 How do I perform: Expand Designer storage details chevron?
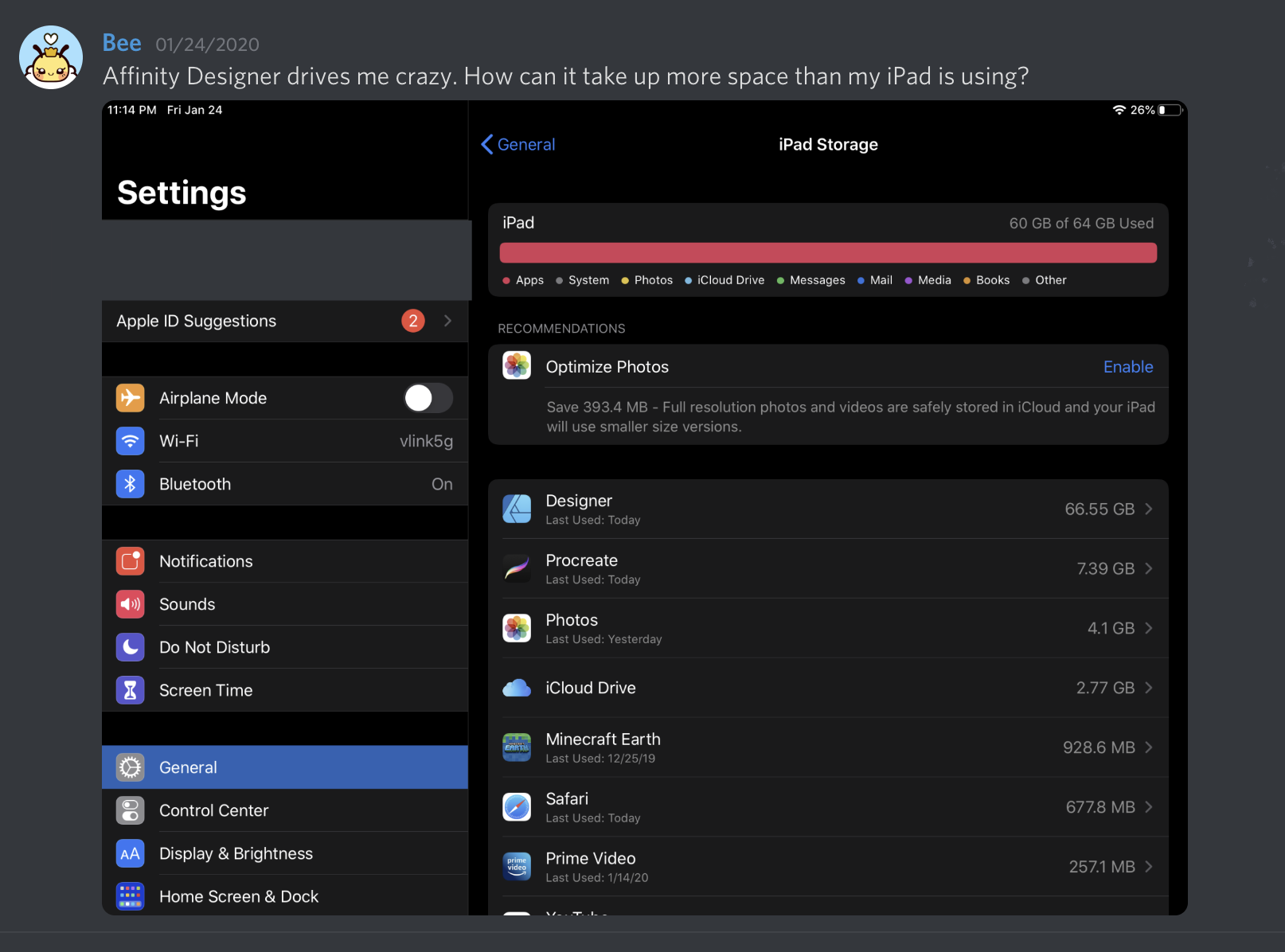1149,509
